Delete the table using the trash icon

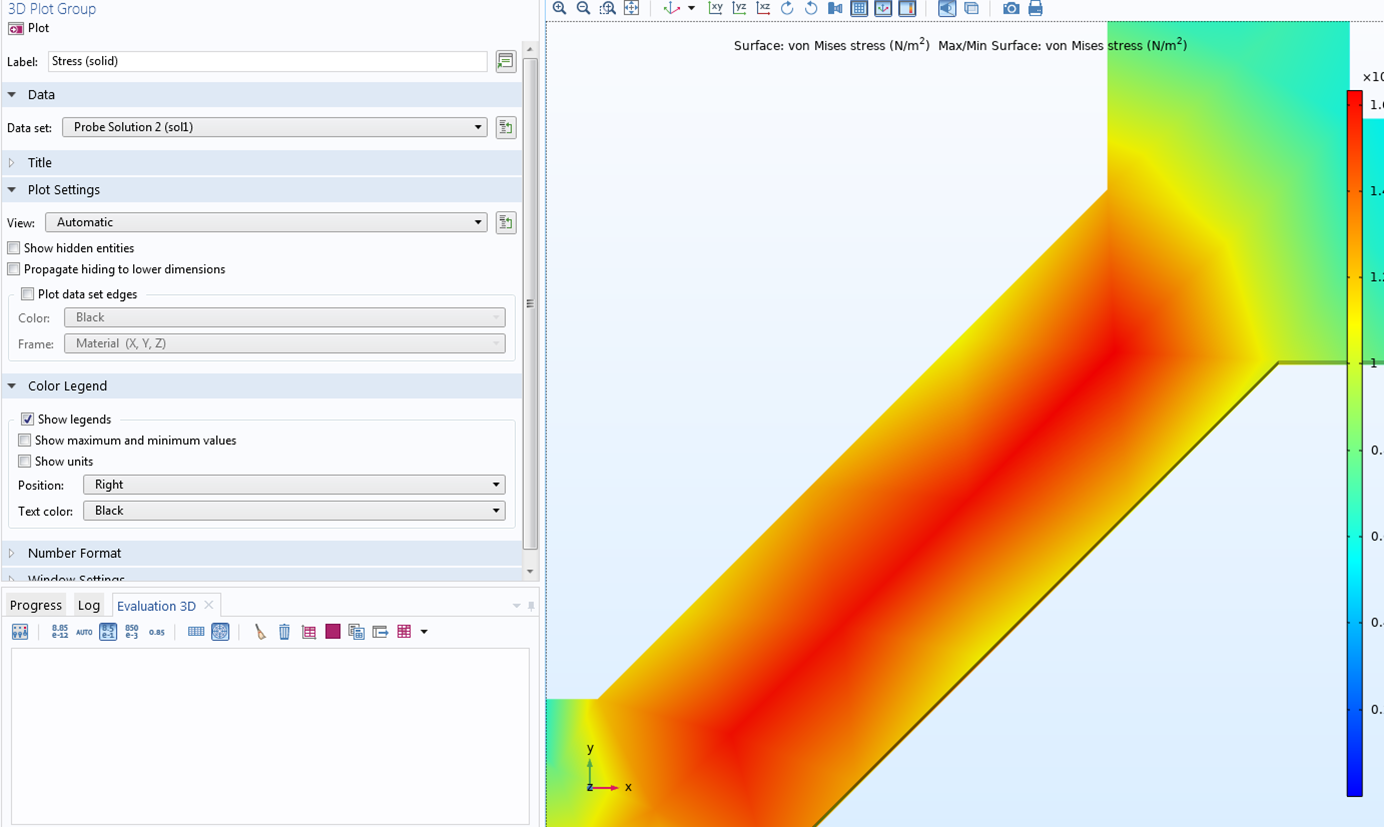click(284, 632)
